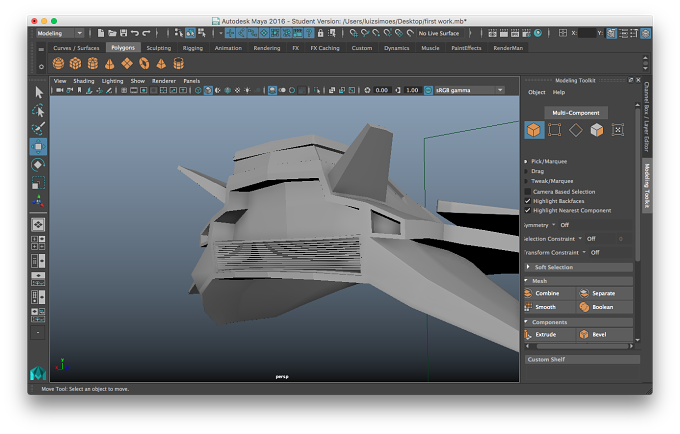Toggle wireframe display in viewport toolbar
Screen dimensions: 680x434
point(198,90)
